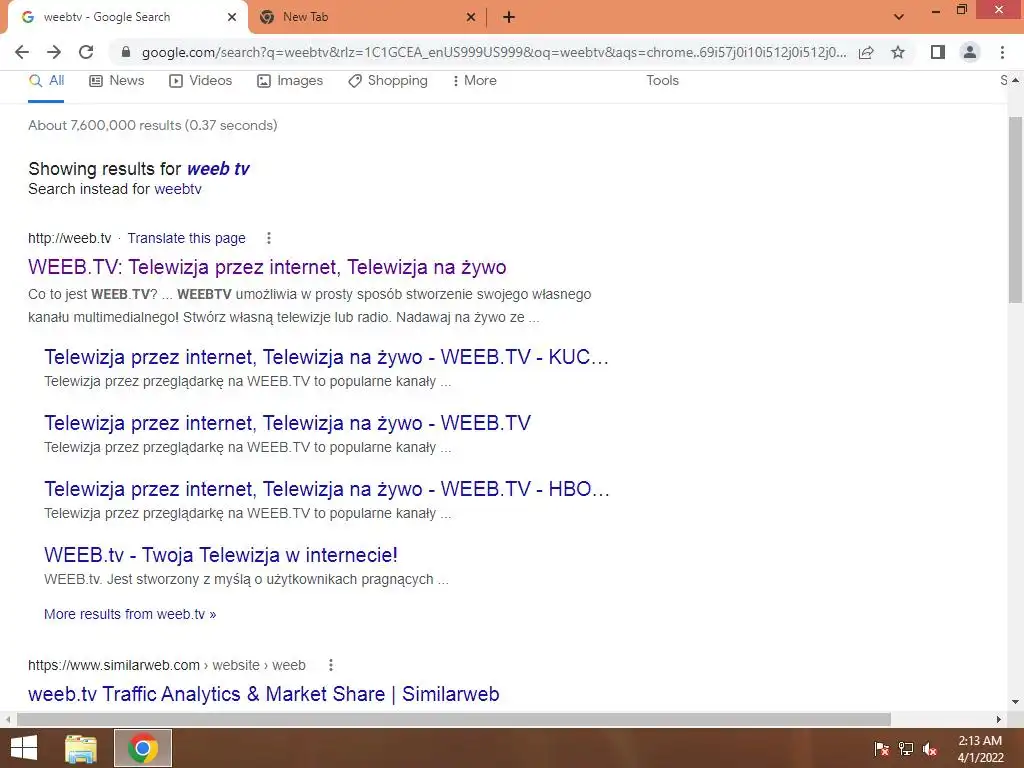1024x768 pixels.
Task: Open the Windows Start menu
Action: click(24, 748)
